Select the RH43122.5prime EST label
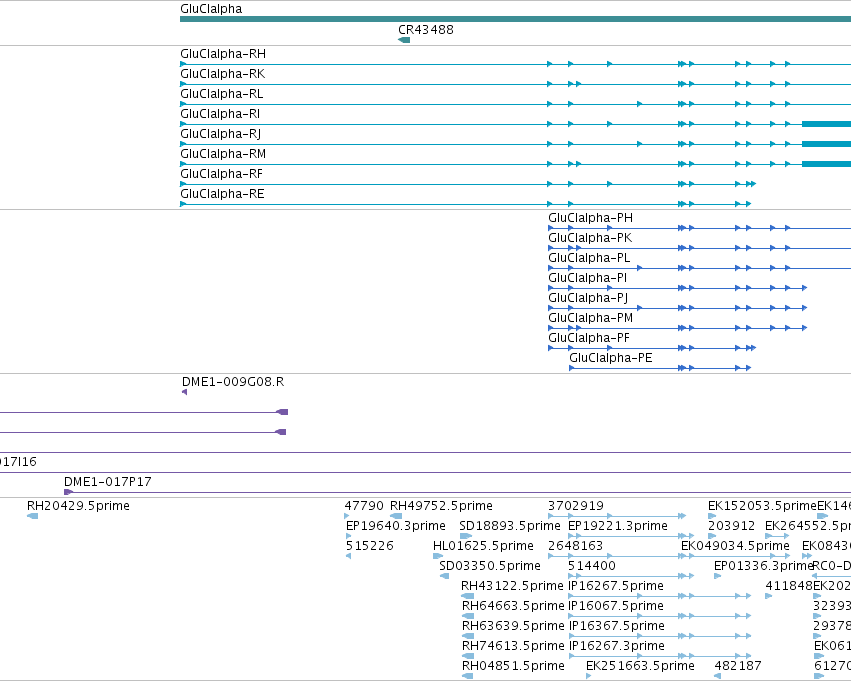The width and height of the screenshot is (851, 681). pyautogui.click(x=512, y=586)
